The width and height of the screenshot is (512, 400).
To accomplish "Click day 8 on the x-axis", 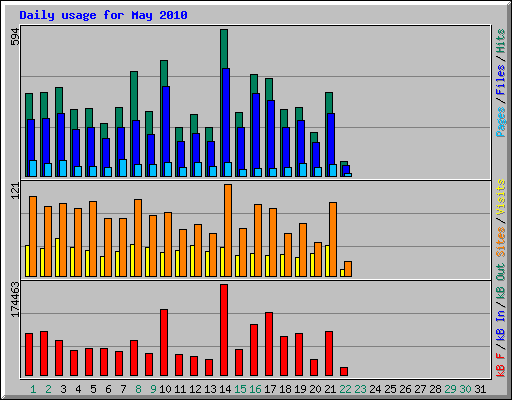I will (138, 389).
